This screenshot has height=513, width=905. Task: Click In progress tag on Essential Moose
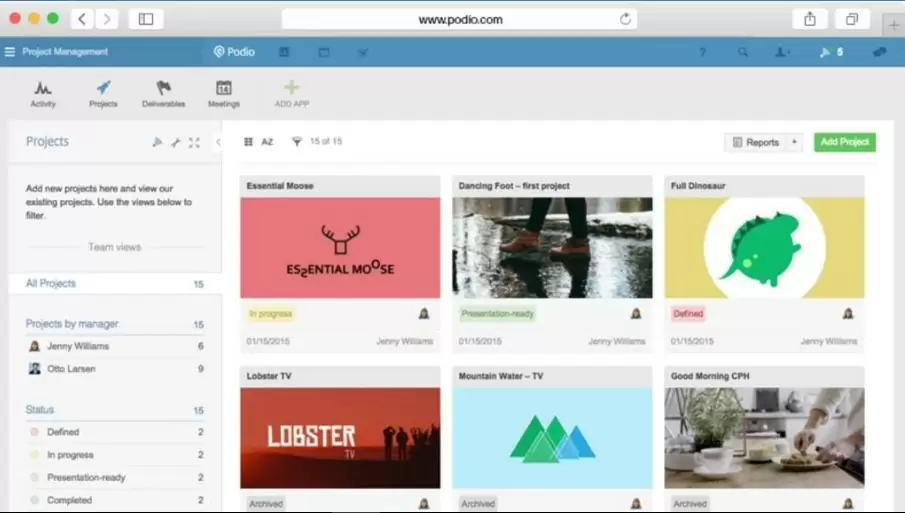point(271,314)
